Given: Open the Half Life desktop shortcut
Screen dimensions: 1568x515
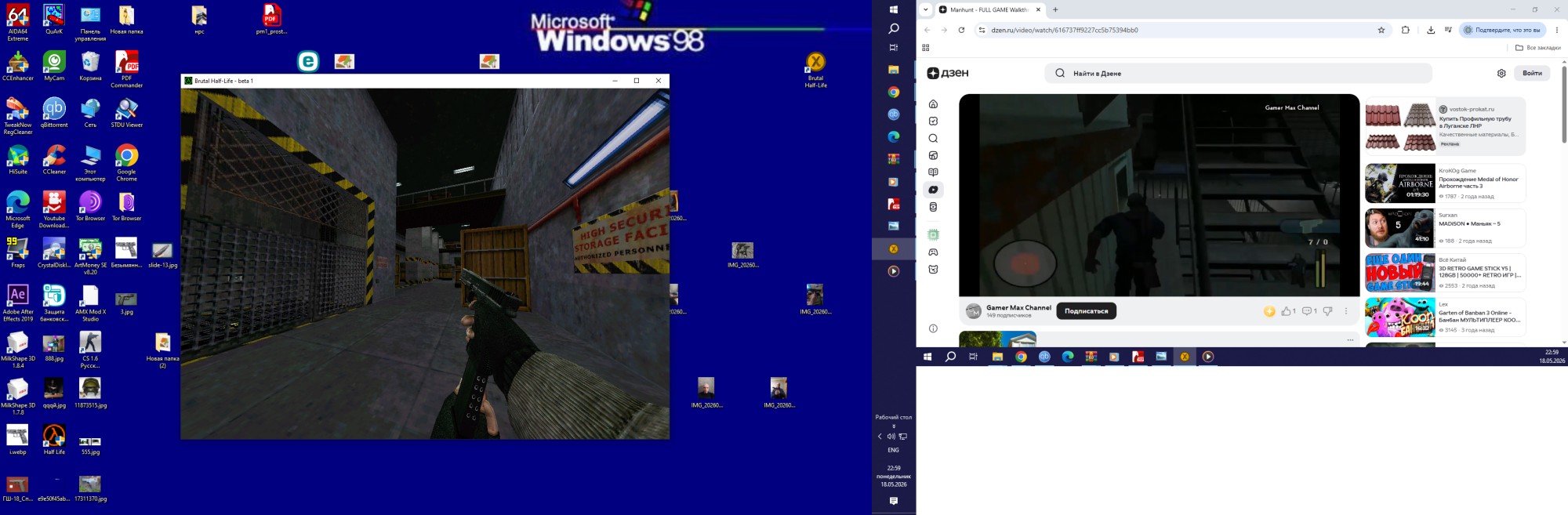Looking at the screenshot, I should tap(54, 440).
